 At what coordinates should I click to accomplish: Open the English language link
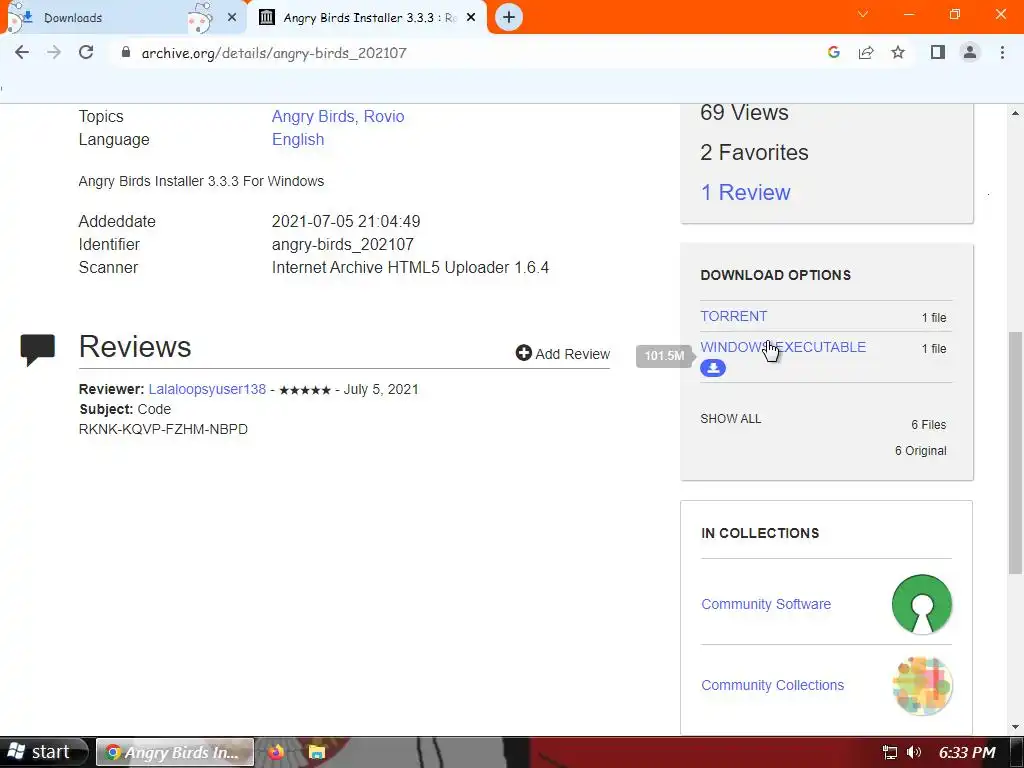[x=298, y=140]
